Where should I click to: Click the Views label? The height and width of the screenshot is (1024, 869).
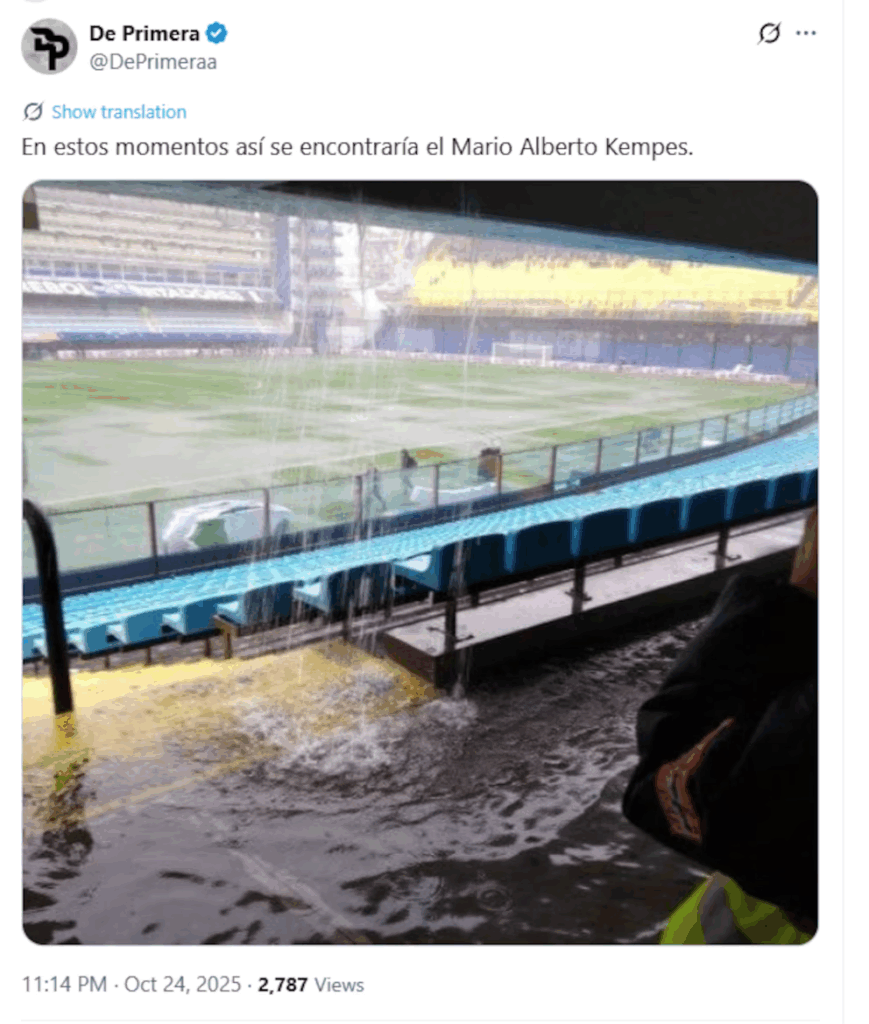(339, 985)
